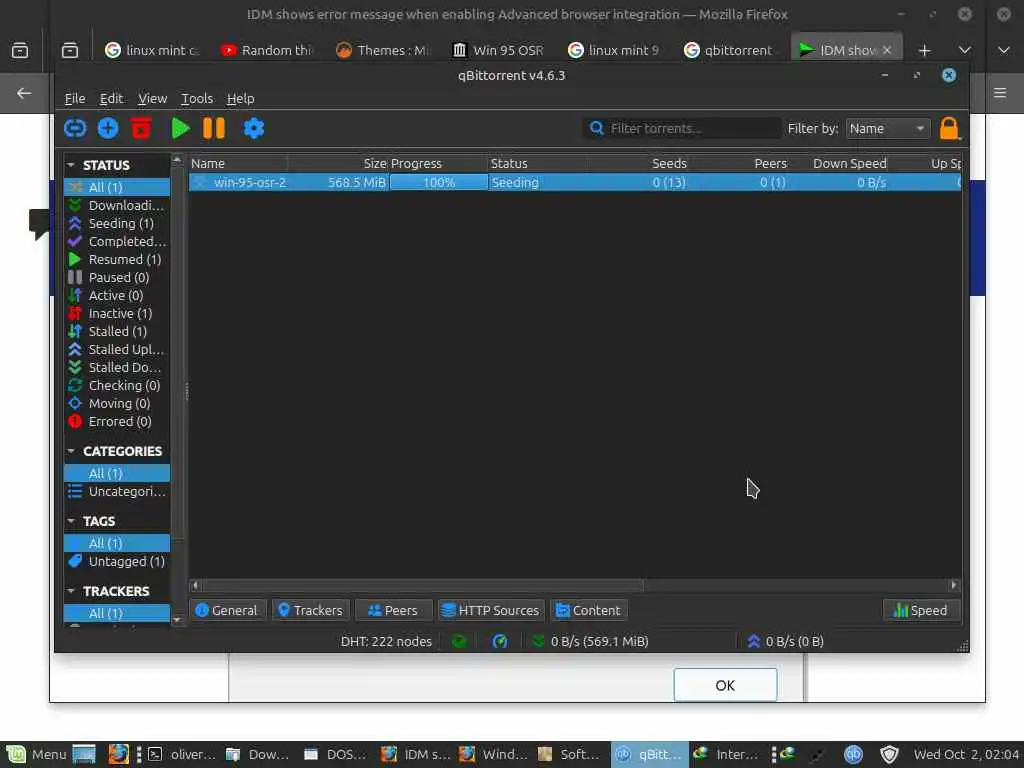1024x768 pixels.
Task: Select the Moving (0) status filter
Action: coord(117,404)
